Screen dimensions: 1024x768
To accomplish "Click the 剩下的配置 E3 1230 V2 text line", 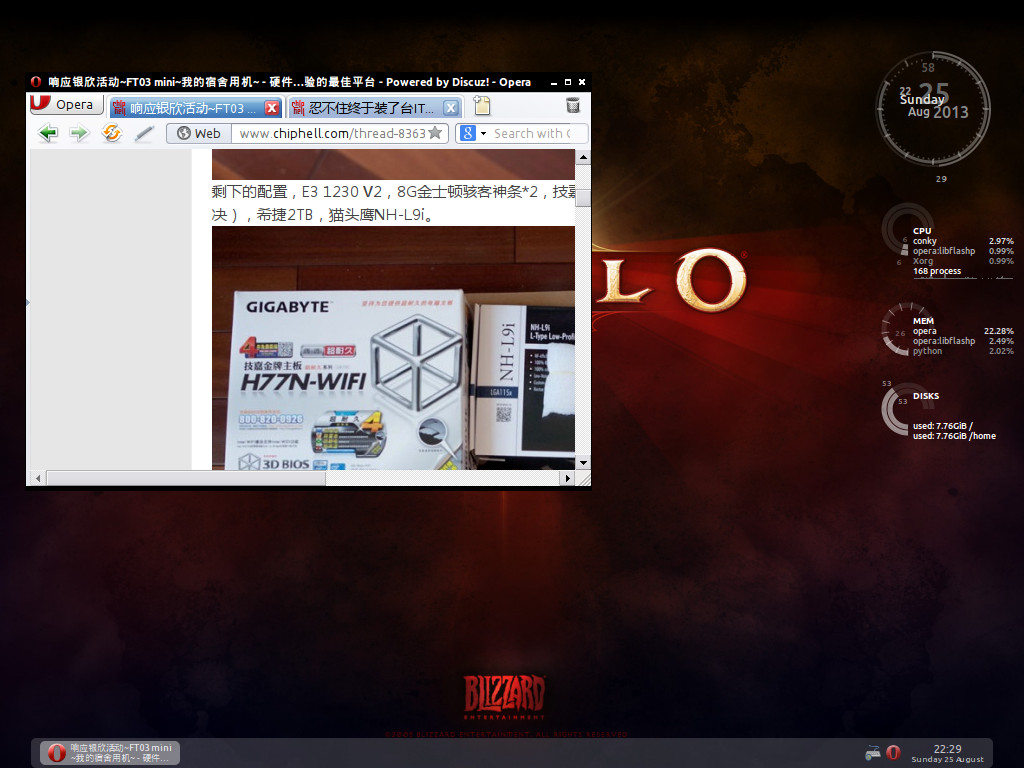I will [393, 191].
